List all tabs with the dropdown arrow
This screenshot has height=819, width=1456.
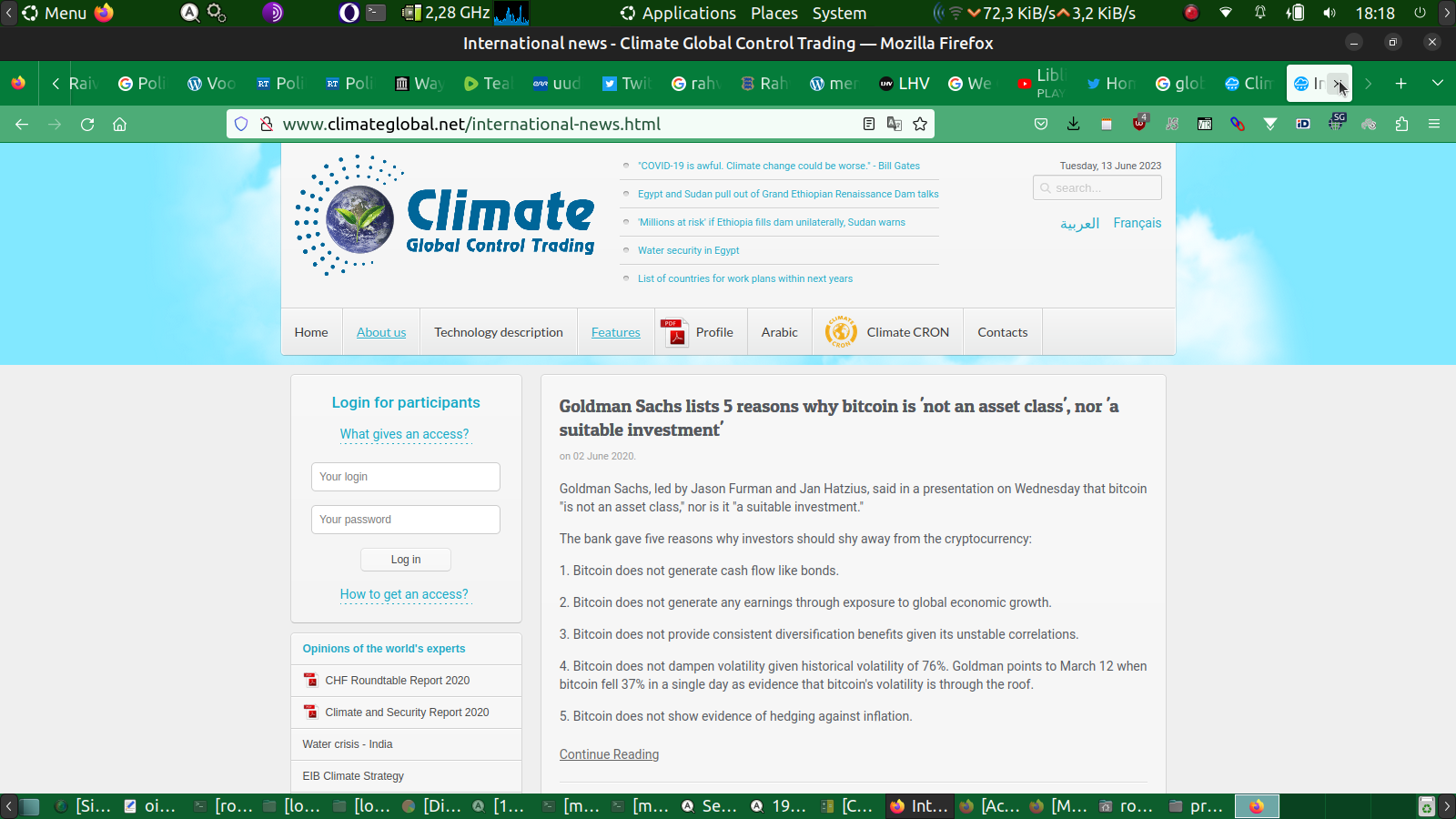coord(1438,84)
